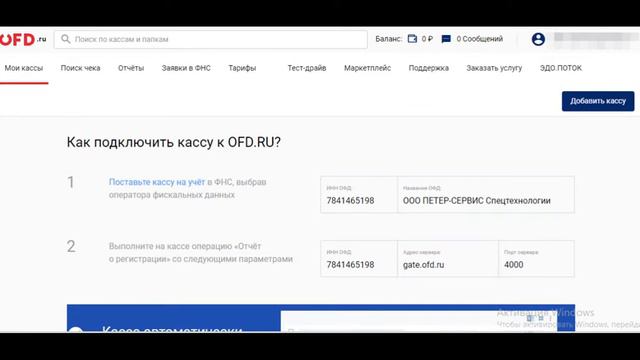Open the Тарифы tab
Image resolution: width=640 pixels, height=360 pixels.
242,68
